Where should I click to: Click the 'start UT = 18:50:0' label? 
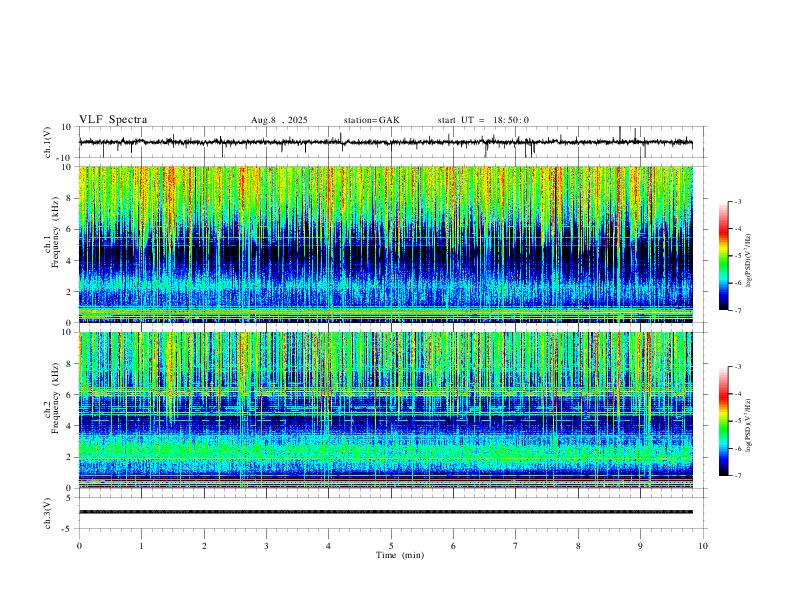click(483, 120)
